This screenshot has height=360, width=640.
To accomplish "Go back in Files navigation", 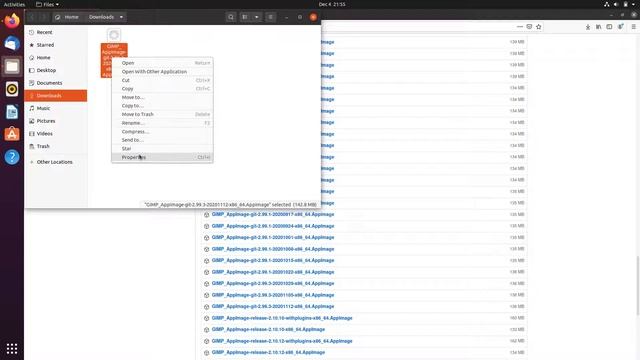I will pyautogui.click(x=32, y=17).
